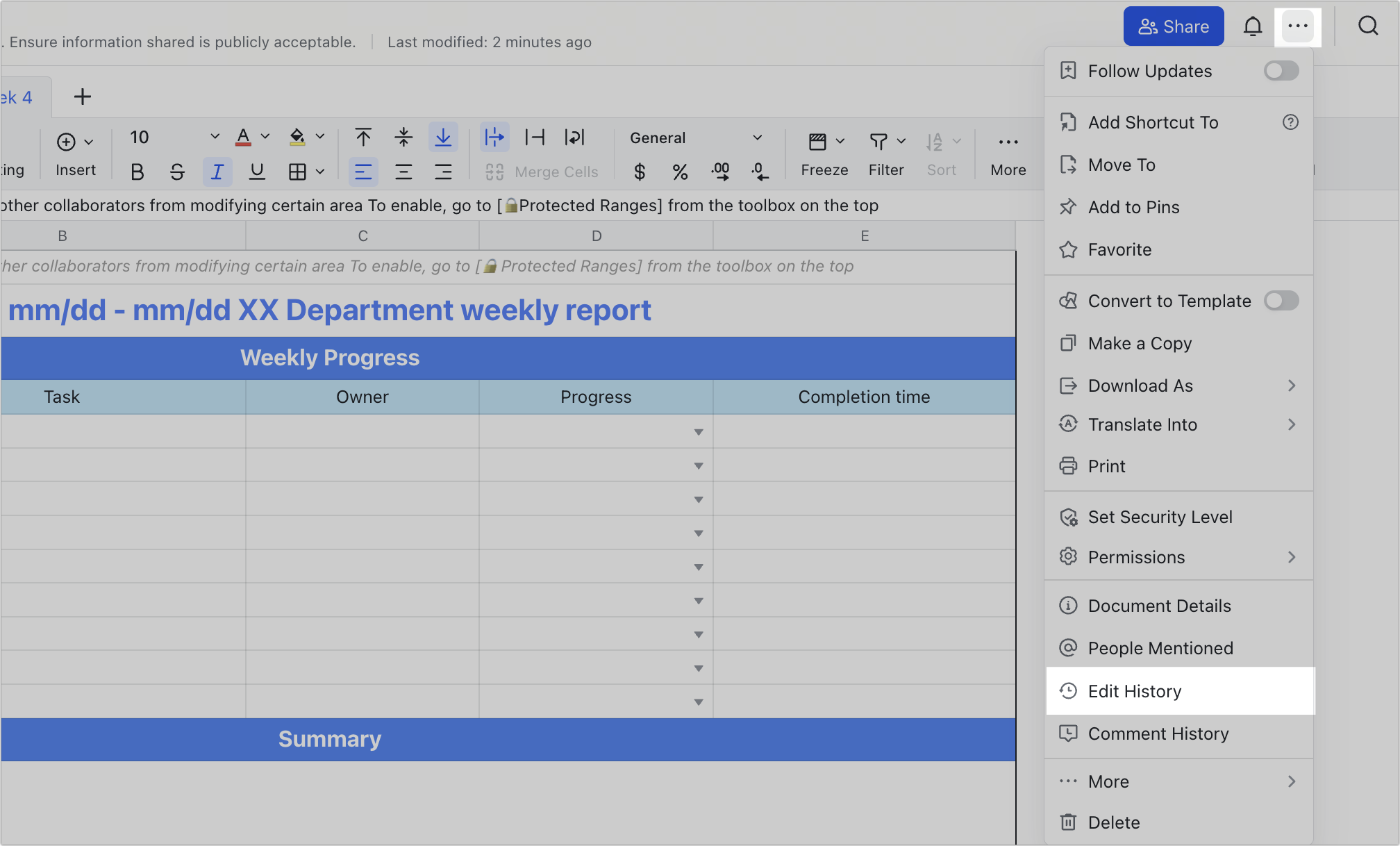Viewport: 1400px width, 846px height.
Task: Open Comment History from the menu
Action: click(1158, 733)
